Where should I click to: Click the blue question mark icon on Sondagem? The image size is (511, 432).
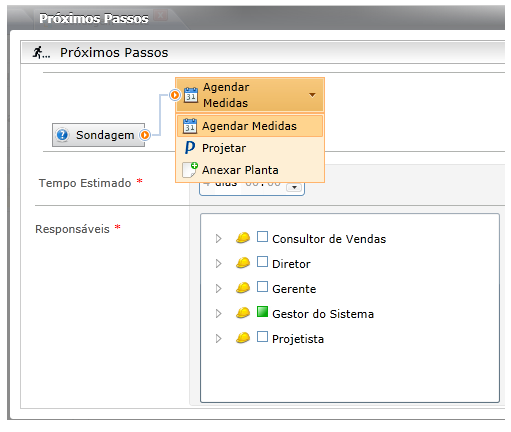(x=62, y=135)
